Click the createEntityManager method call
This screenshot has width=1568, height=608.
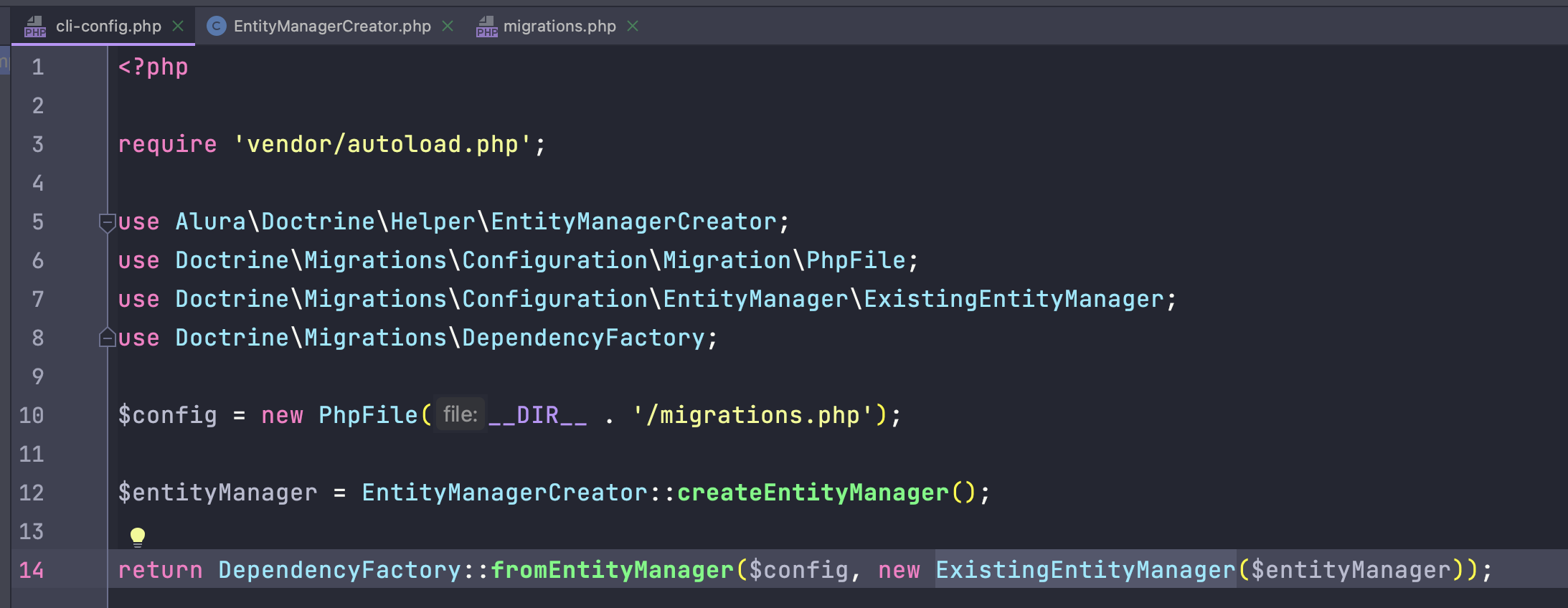(813, 493)
